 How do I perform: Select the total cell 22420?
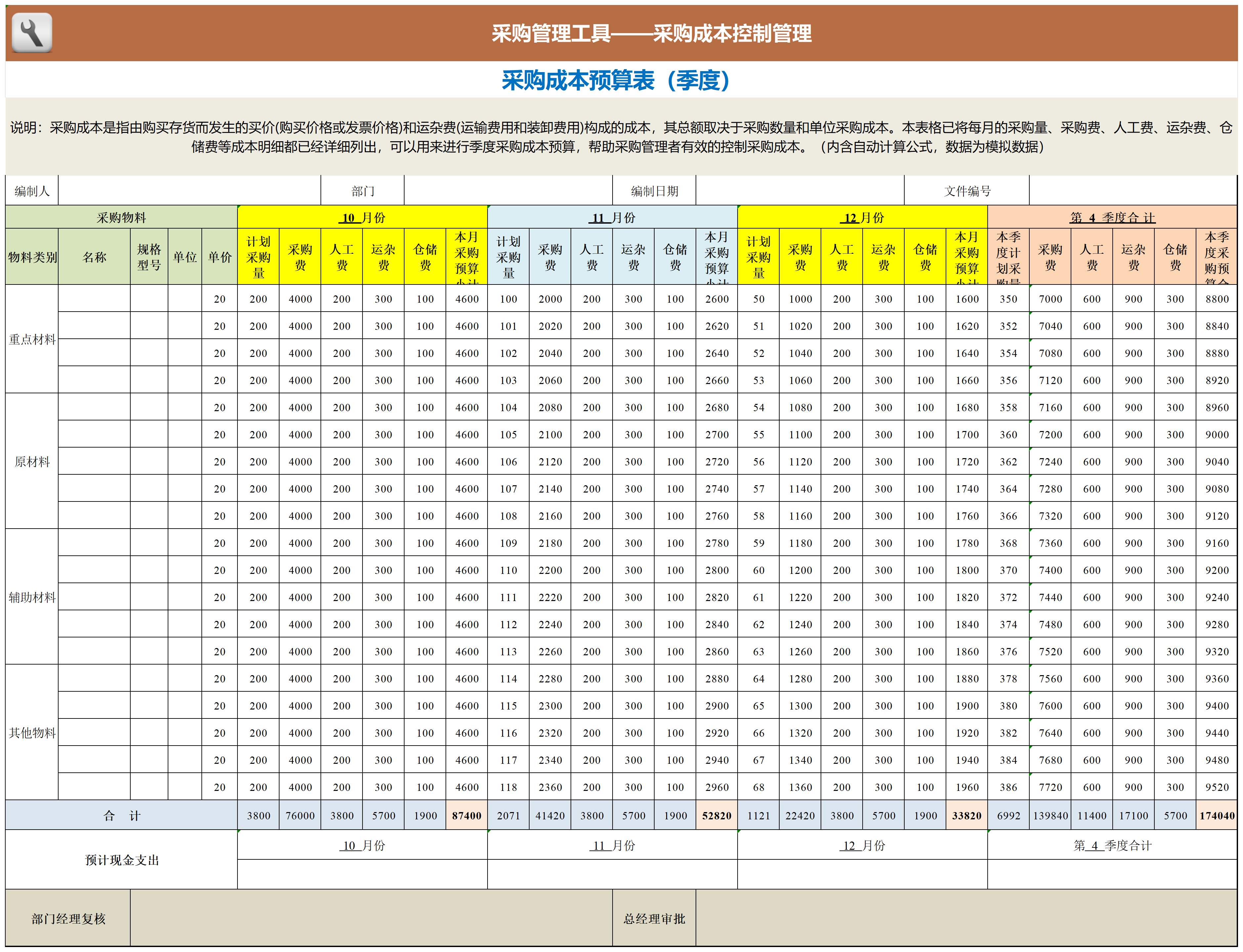pyautogui.click(x=800, y=815)
